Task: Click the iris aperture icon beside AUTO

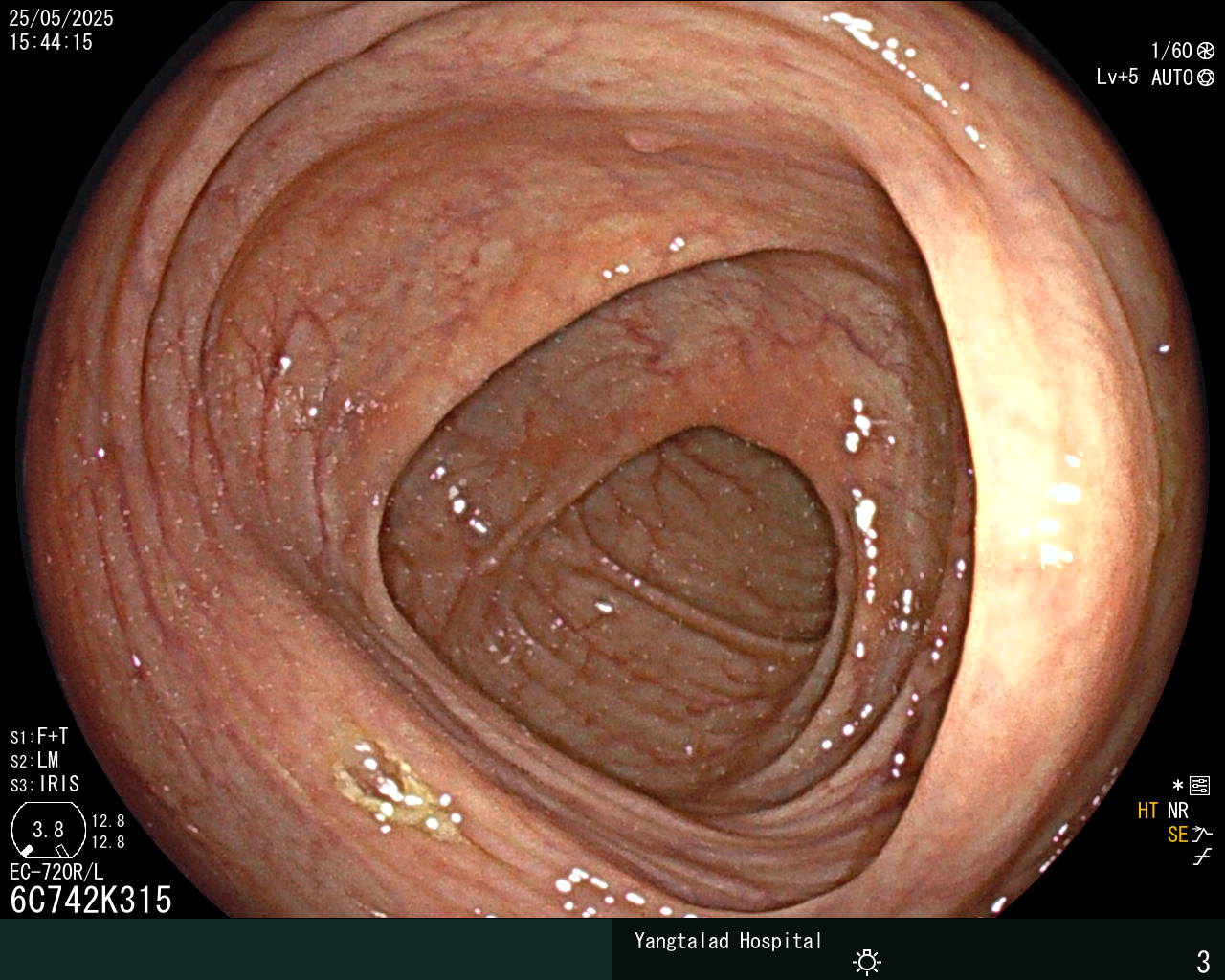Action: click(1205, 78)
